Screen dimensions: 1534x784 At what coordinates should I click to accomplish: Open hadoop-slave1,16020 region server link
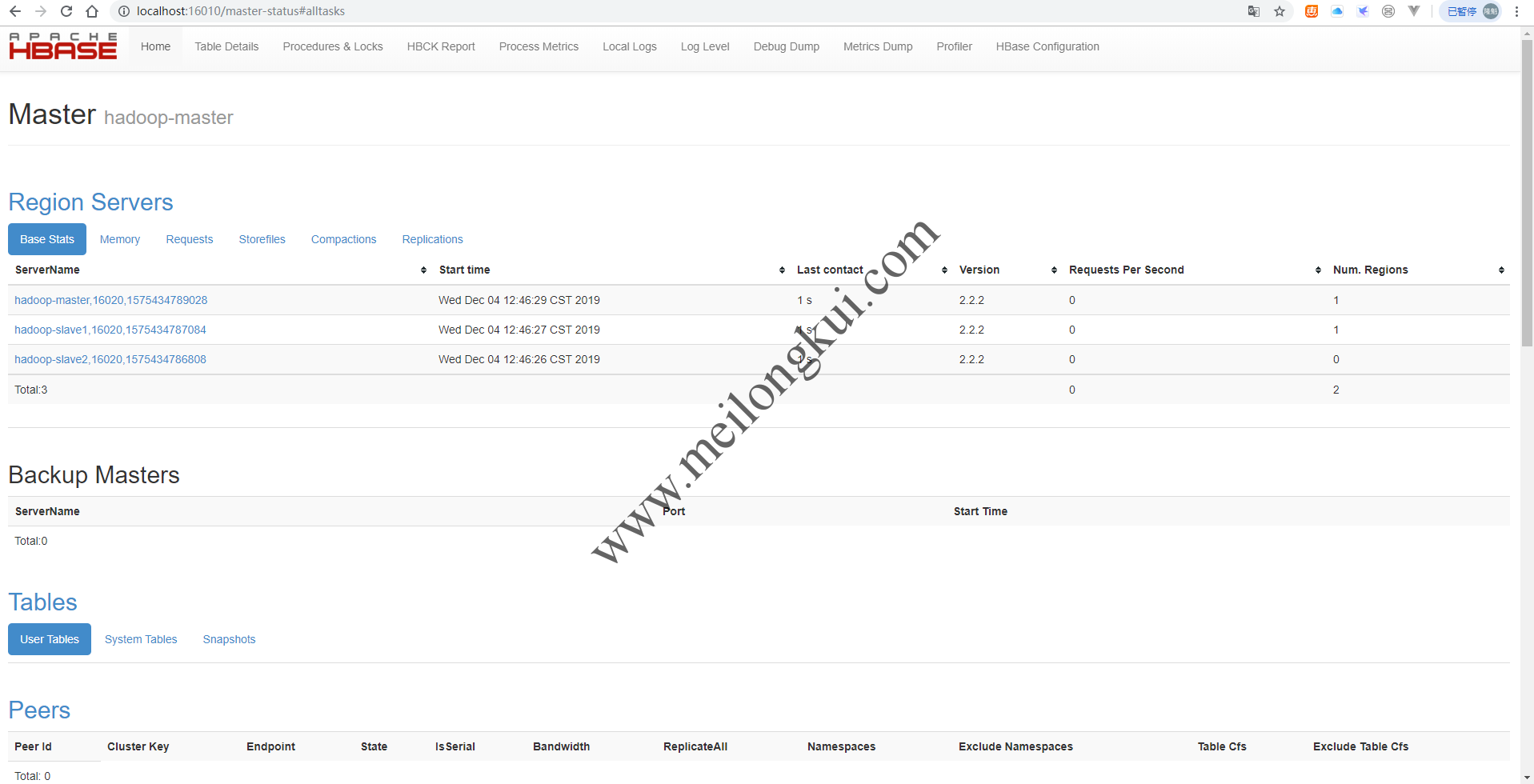click(110, 330)
